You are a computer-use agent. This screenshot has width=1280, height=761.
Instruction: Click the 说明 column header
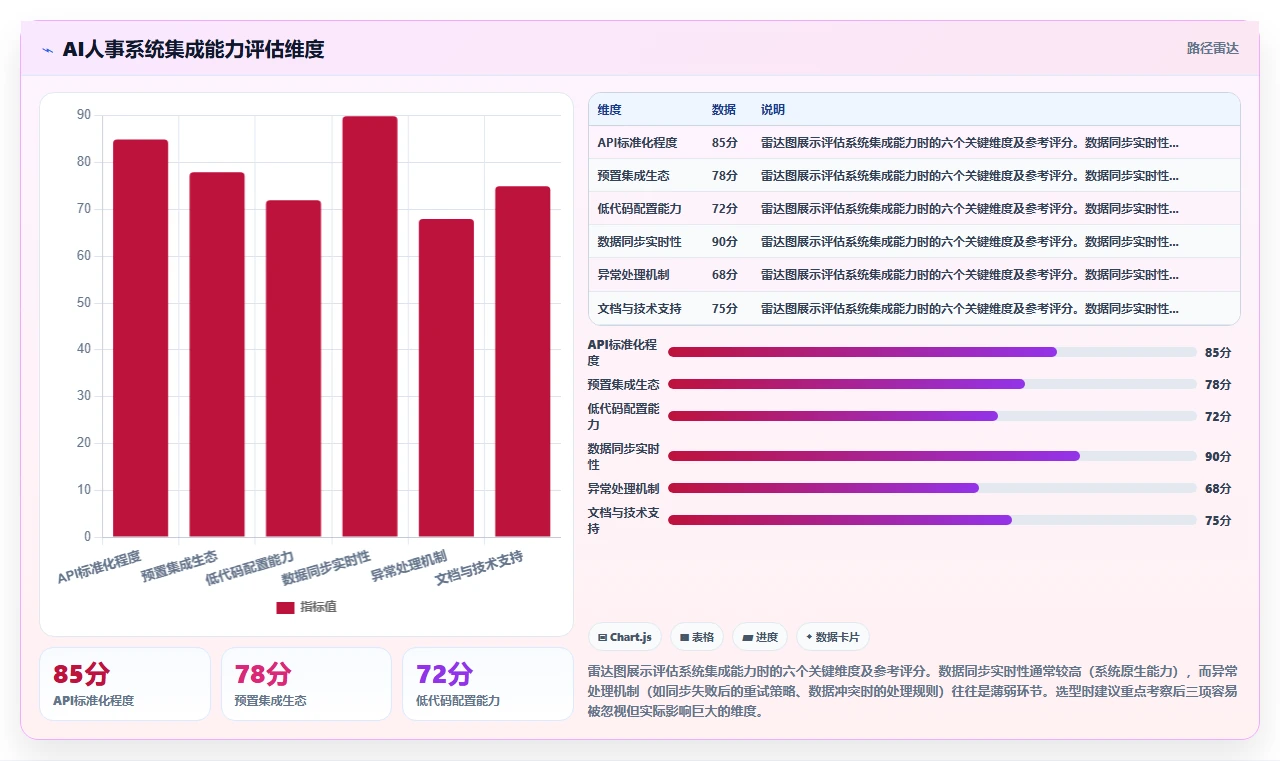(x=773, y=110)
